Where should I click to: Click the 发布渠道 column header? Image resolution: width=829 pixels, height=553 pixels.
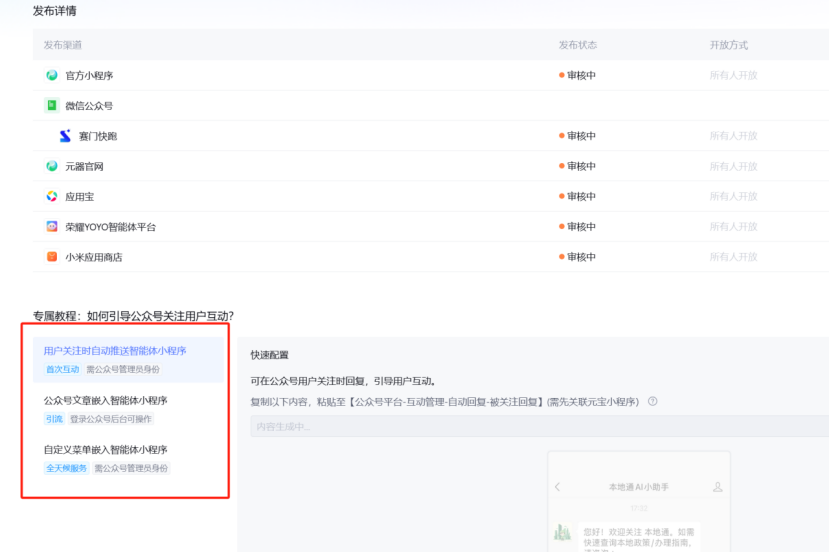tap(62, 45)
